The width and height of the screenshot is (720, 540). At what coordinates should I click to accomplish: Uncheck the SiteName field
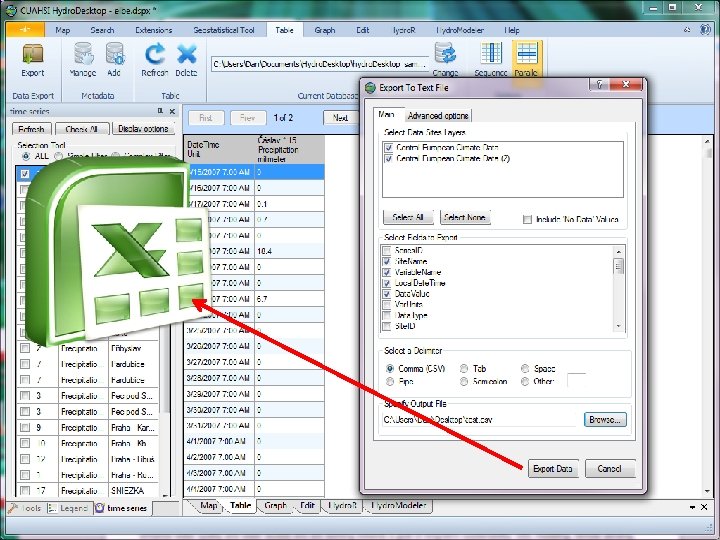tap(387, 261)
